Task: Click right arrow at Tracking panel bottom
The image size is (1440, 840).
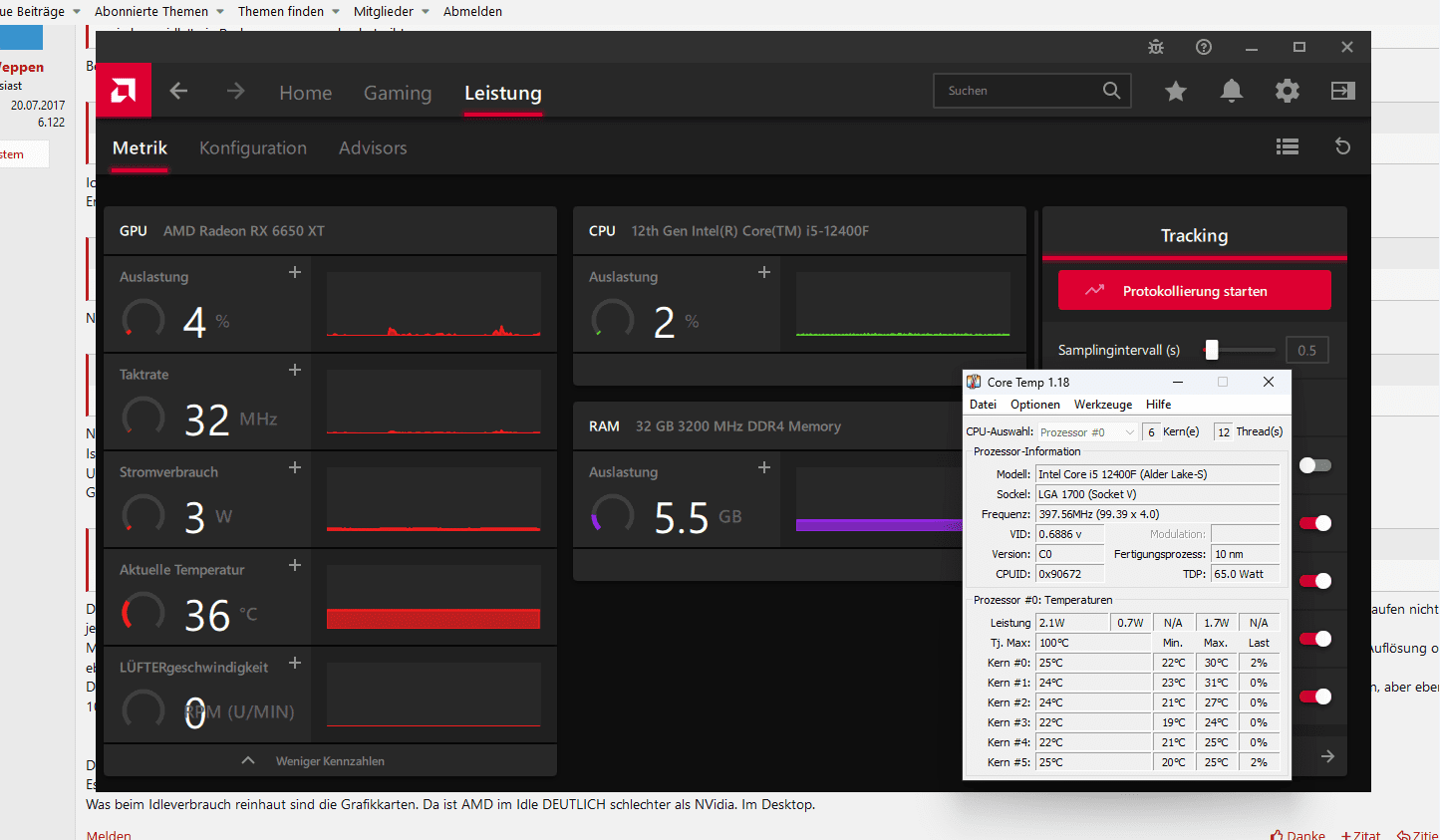Action: (x=1327, y=756)
